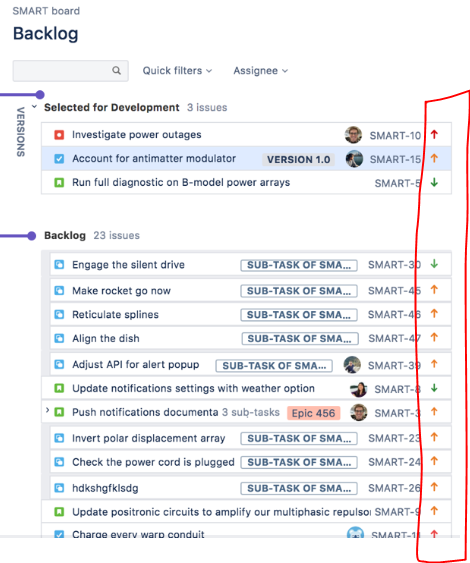Click the sub-task parent label of Adjust API for alert popup

[x=274, y=366]
